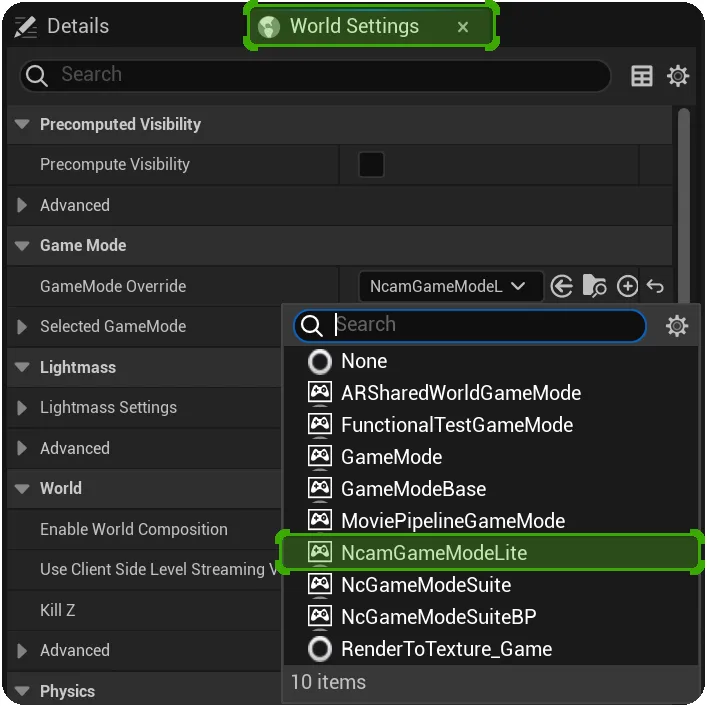Expand Advanced under Lightmass
The image size is (707, 707).
(22, 448)
